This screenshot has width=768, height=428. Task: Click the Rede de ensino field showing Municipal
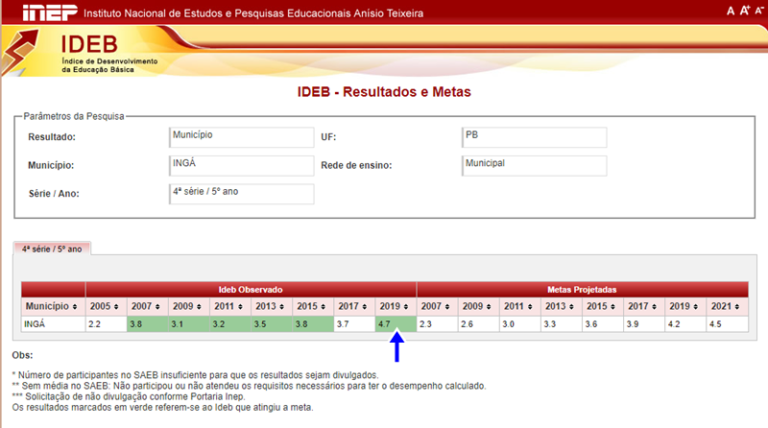[534, 165]
